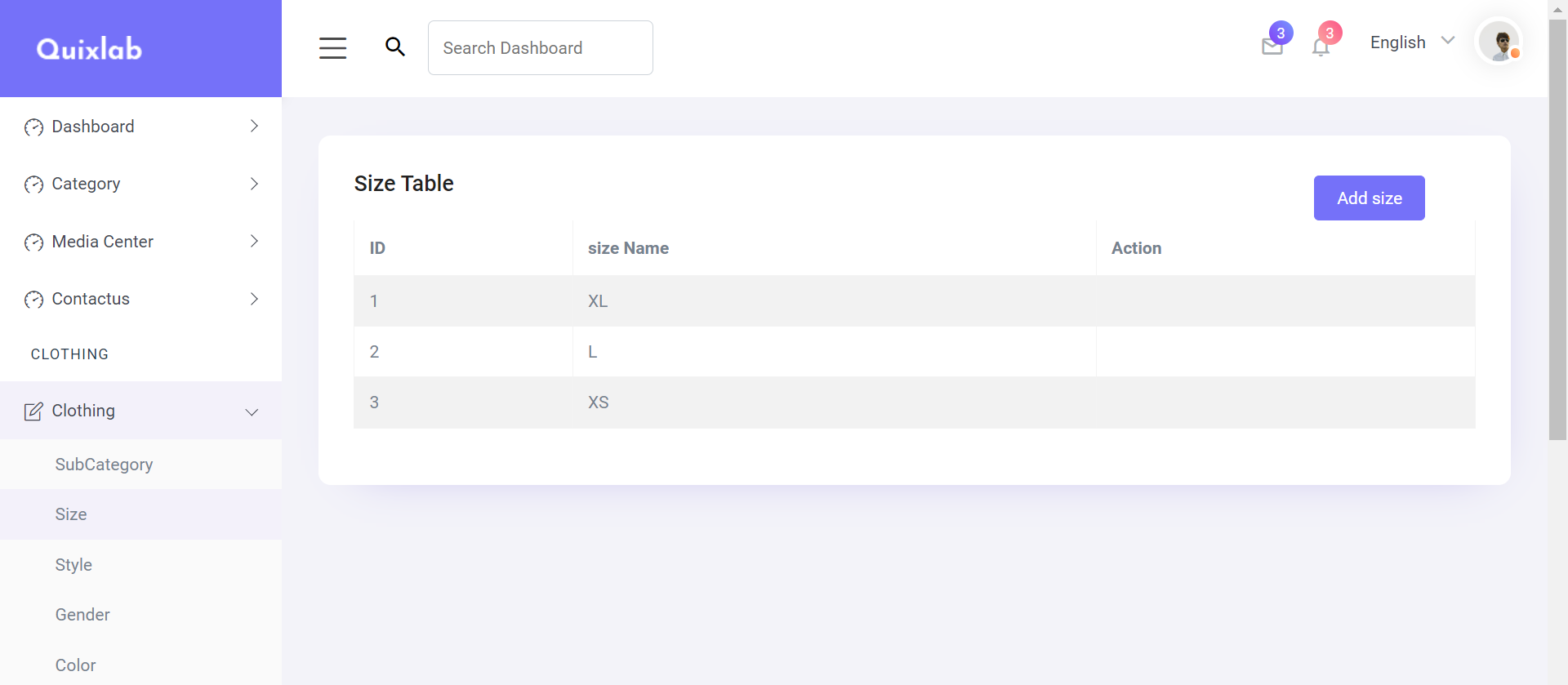Focus the Search Dashboard input field
The image size is (1568, 685).
tap(540, 48)
